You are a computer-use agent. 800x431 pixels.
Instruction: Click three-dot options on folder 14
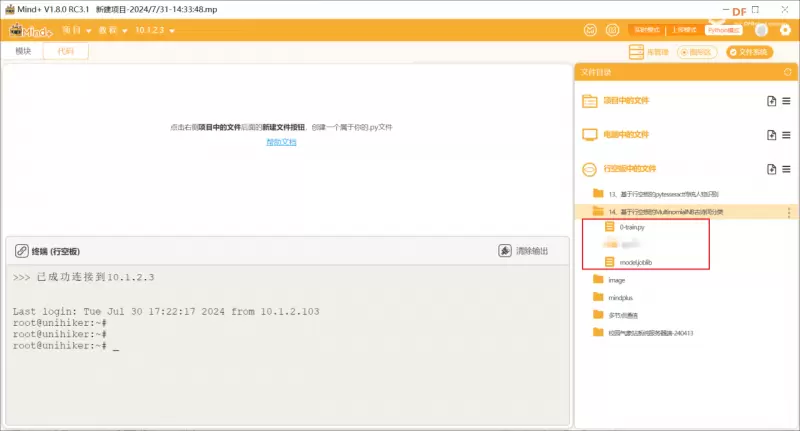788,212
